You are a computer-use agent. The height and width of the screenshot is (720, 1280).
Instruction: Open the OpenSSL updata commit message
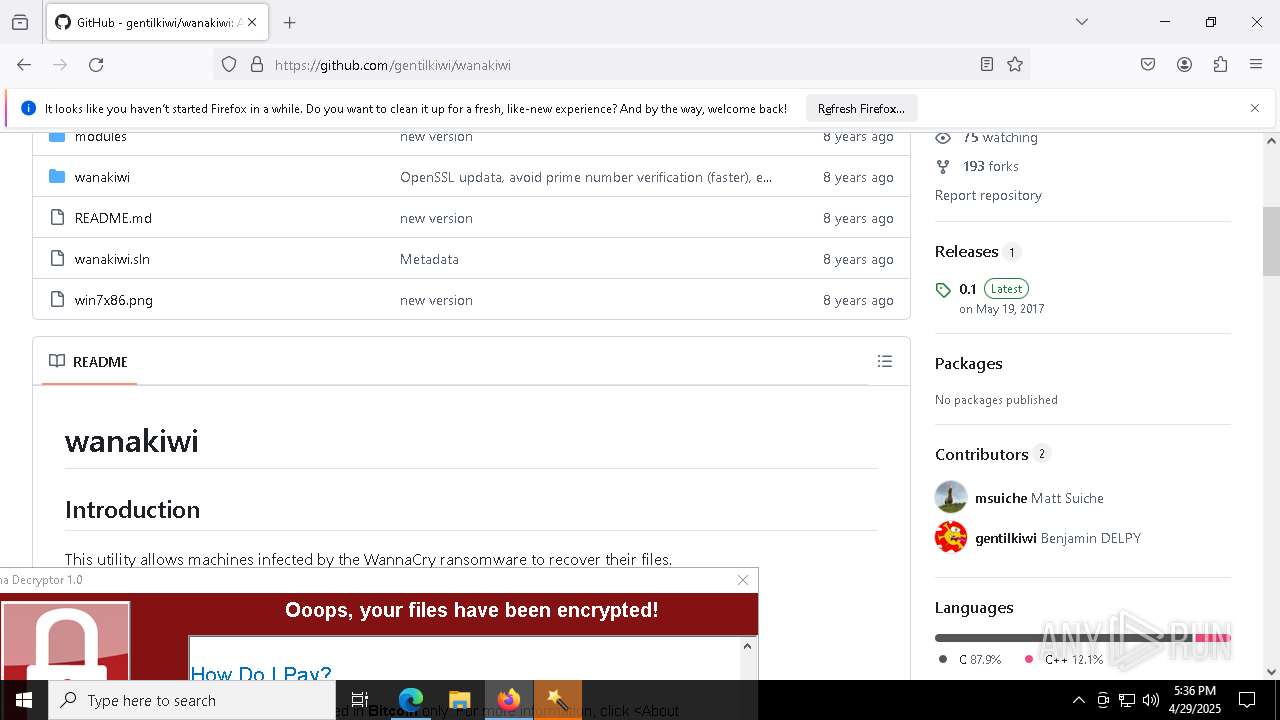(586, 177)
